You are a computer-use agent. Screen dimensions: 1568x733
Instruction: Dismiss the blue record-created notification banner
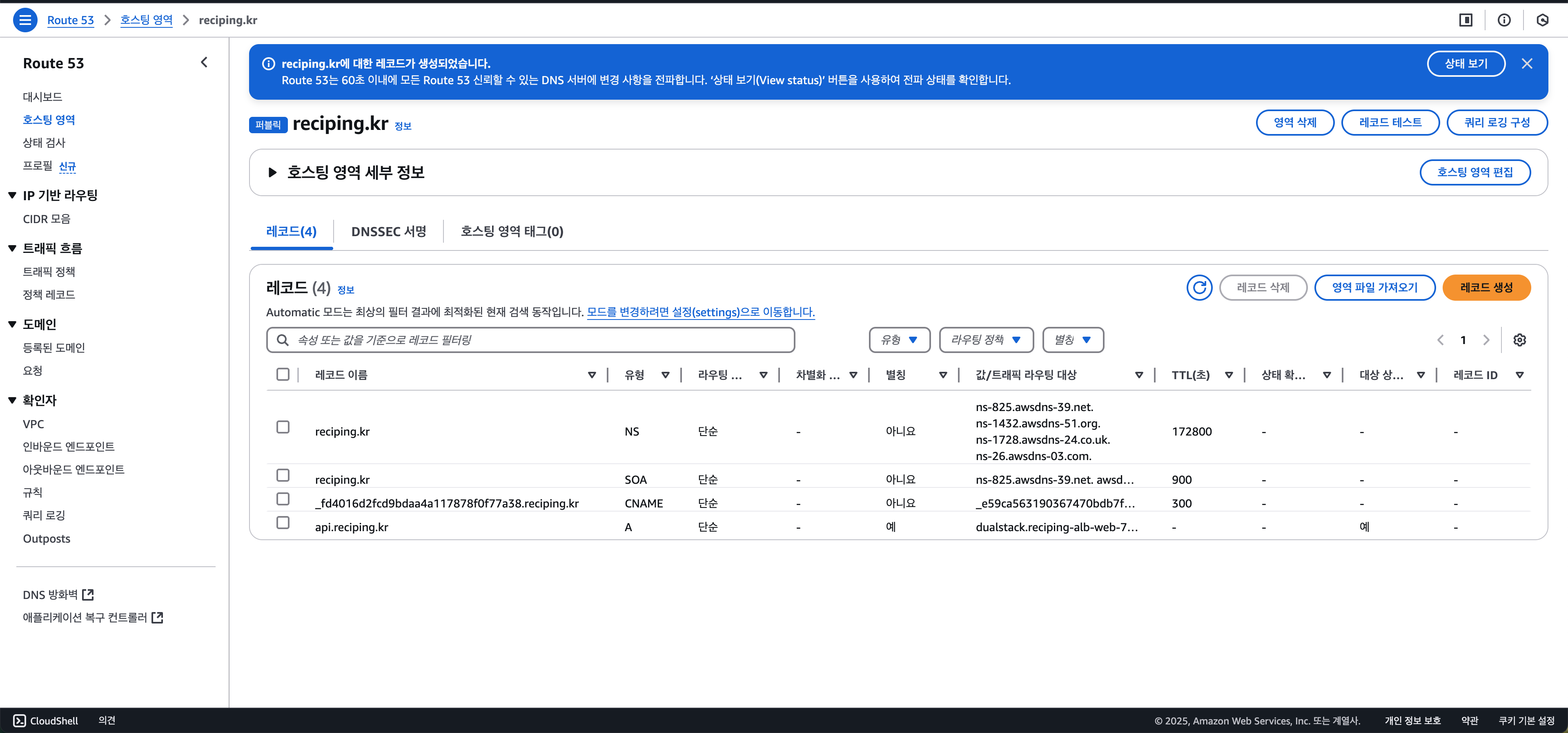1527,63
